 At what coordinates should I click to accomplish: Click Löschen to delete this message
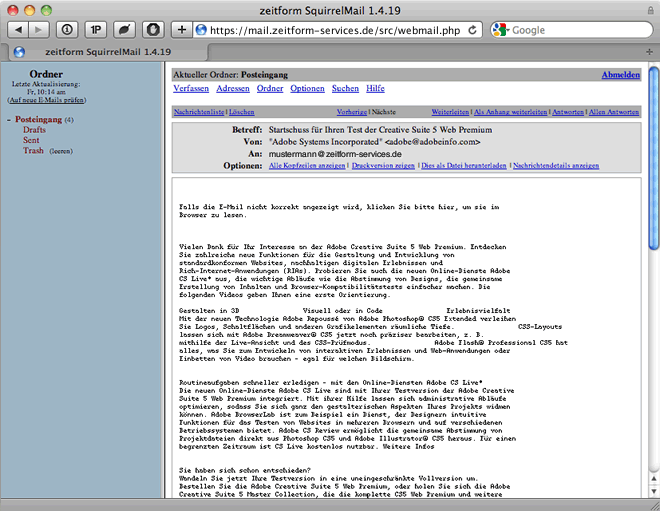pyautogui.click(x=242, y=112)
